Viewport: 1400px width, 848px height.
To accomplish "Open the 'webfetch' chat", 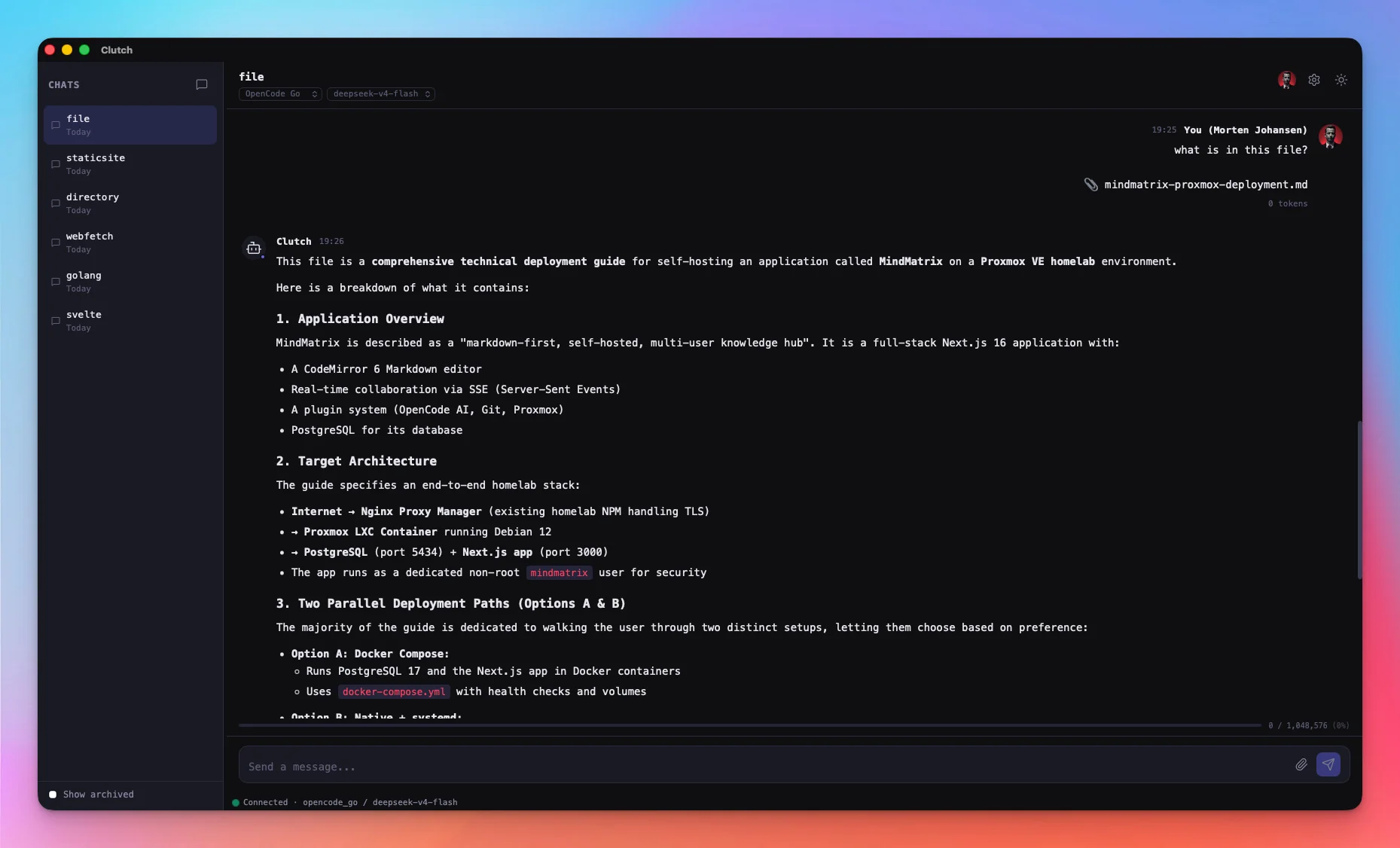I will pyautogui.click(x=130, y=243).
